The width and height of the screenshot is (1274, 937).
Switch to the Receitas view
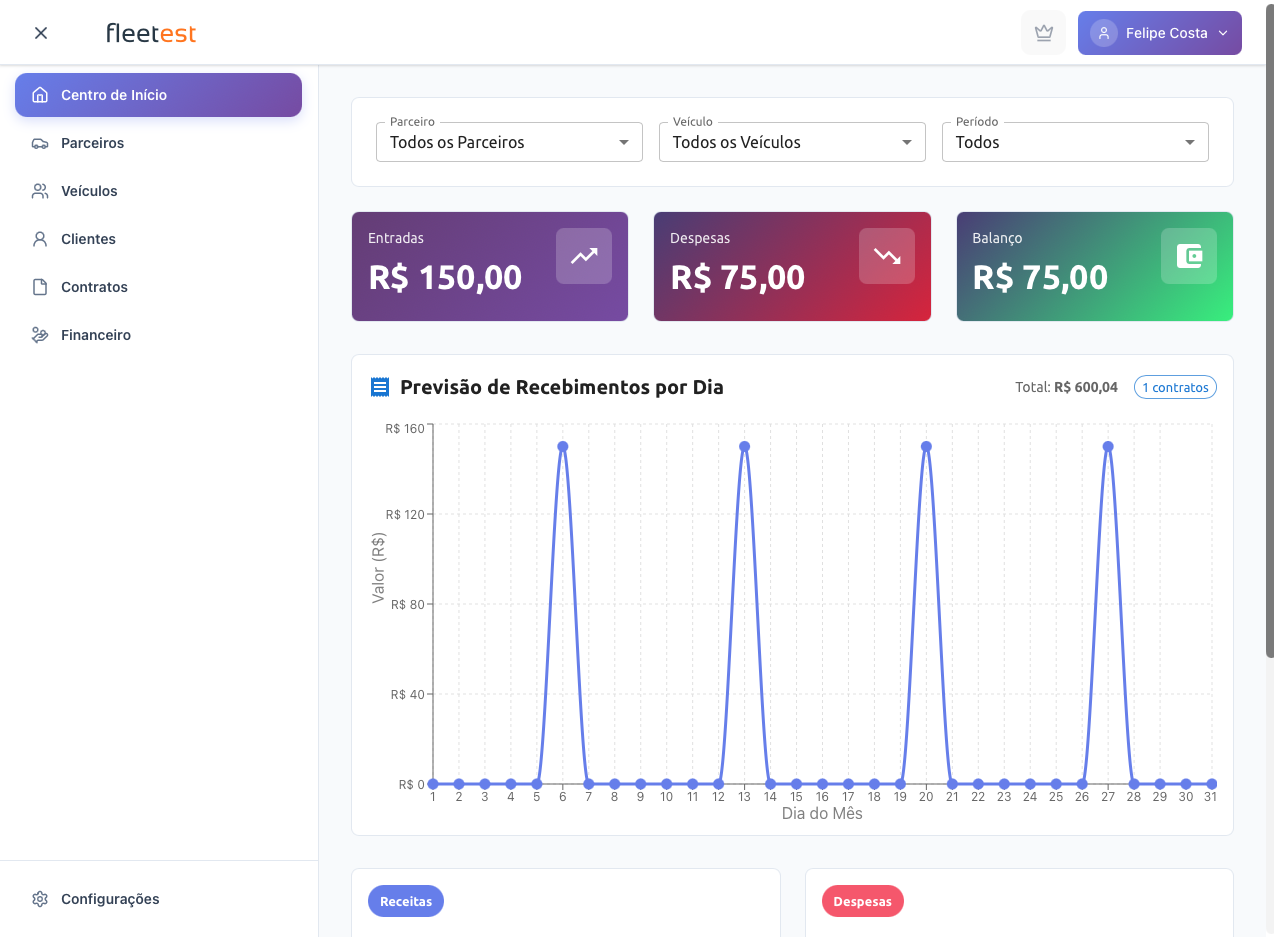point(405,901)
